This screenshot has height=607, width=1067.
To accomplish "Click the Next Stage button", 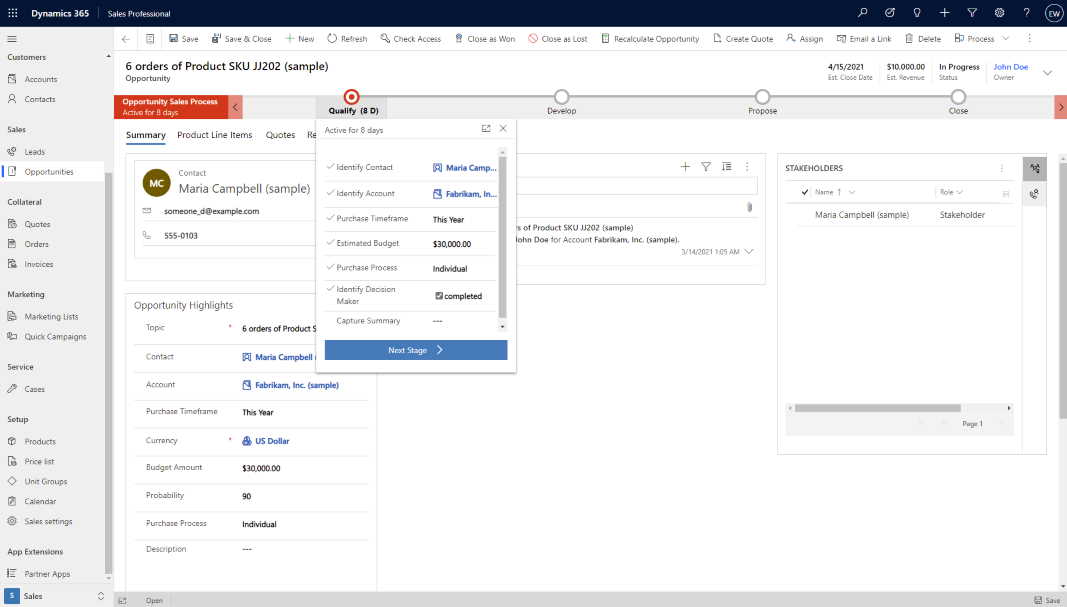I will pyautogui.click(x=416, y=350).
